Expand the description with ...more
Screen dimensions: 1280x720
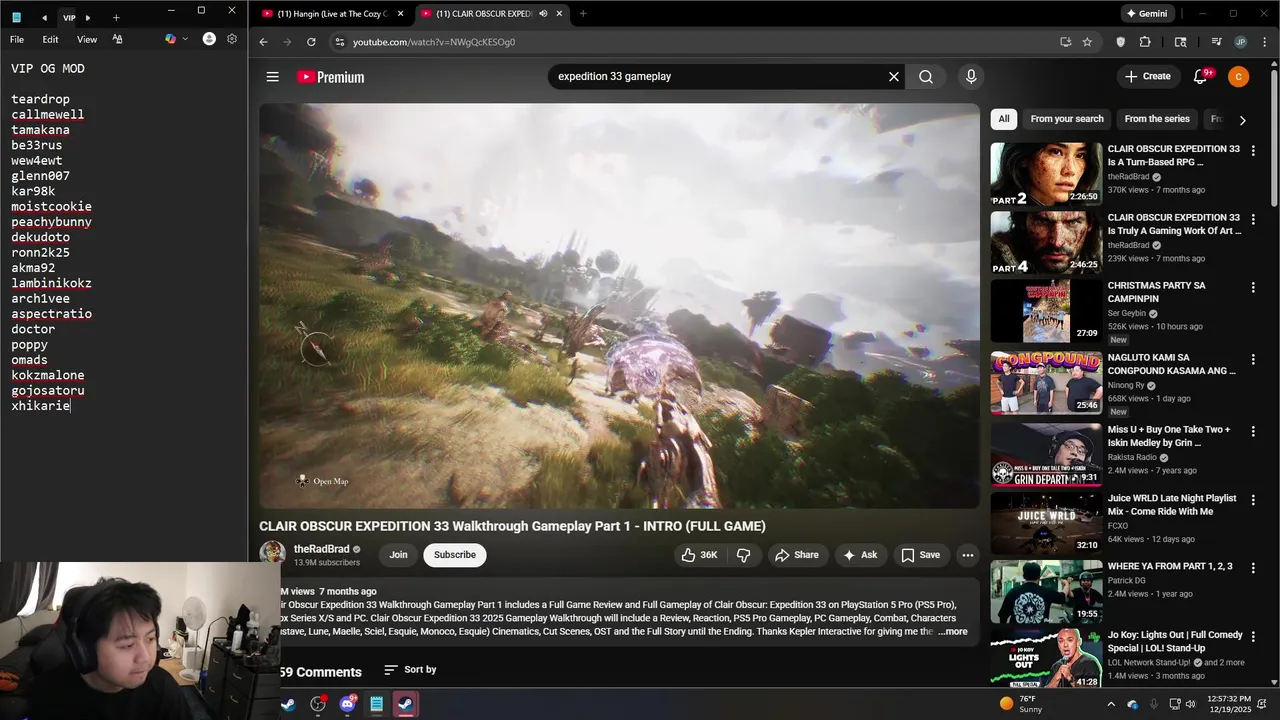(x=952, y=631)
